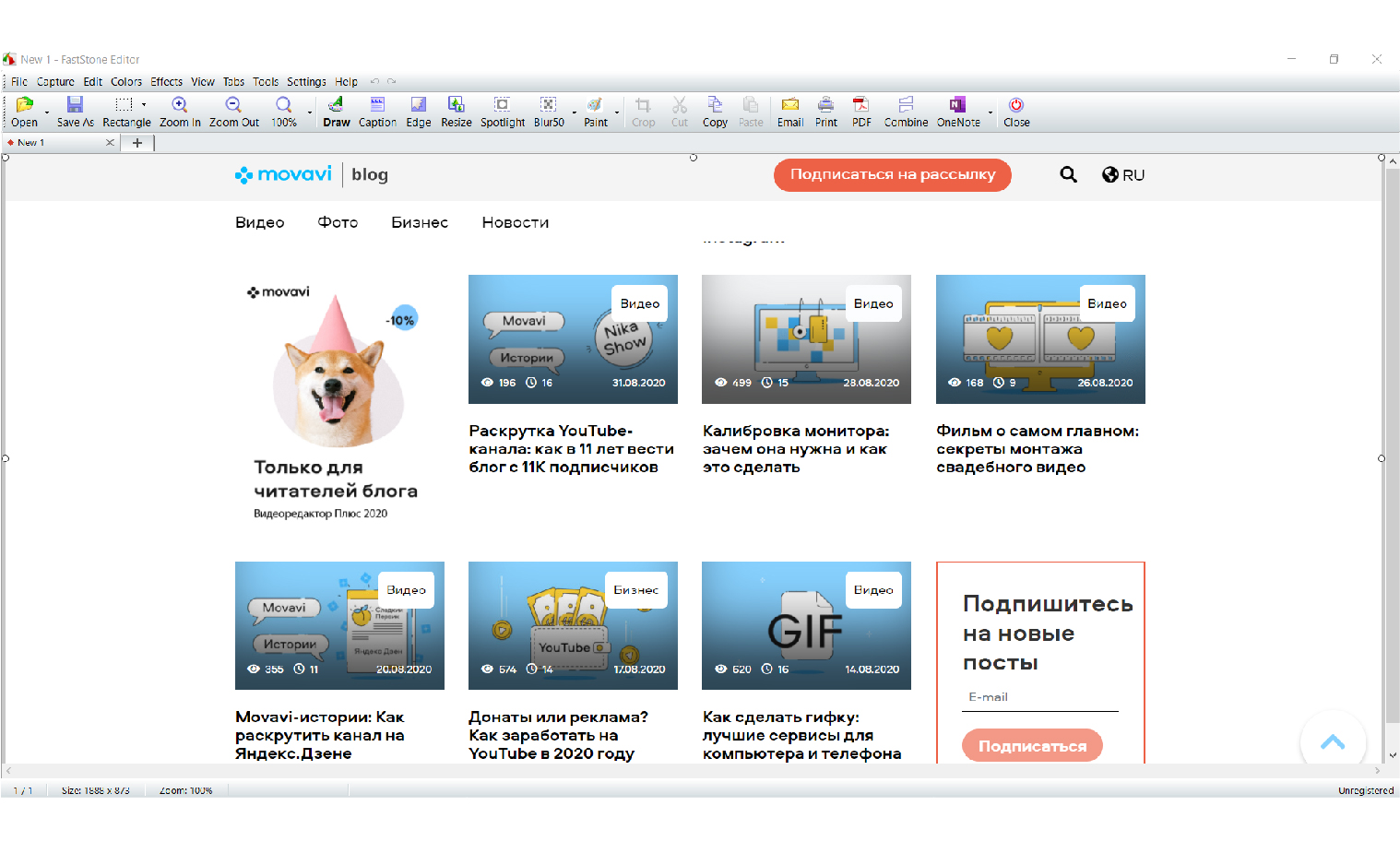Viewport: 1400px width, 865px height.
Task: Click the Zoom In magnifier icon
Action: tap(180, 105)
